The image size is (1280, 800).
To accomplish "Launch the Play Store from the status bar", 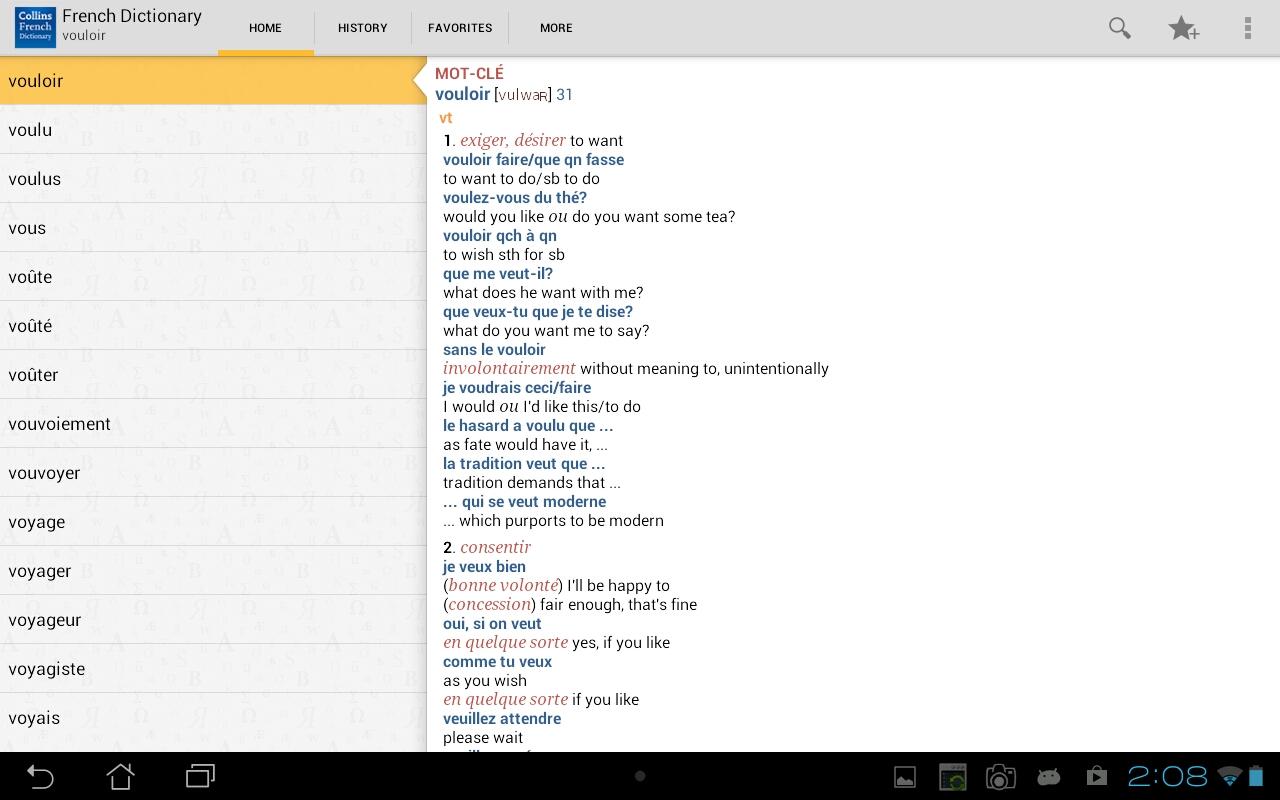I will (x=1096, y=776).
